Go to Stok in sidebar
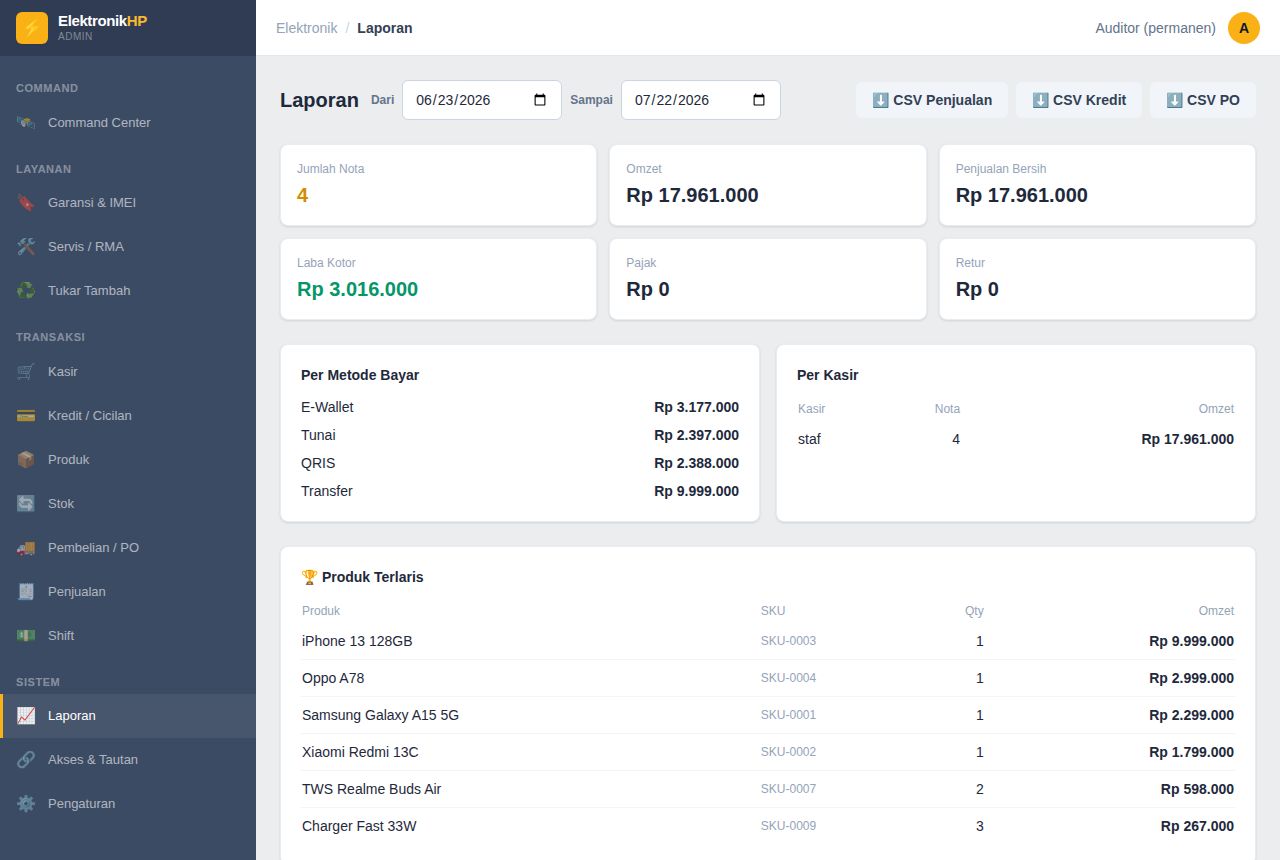Image resolution: width=1280 pixels, height=860 pixels. tap(128, 503)
